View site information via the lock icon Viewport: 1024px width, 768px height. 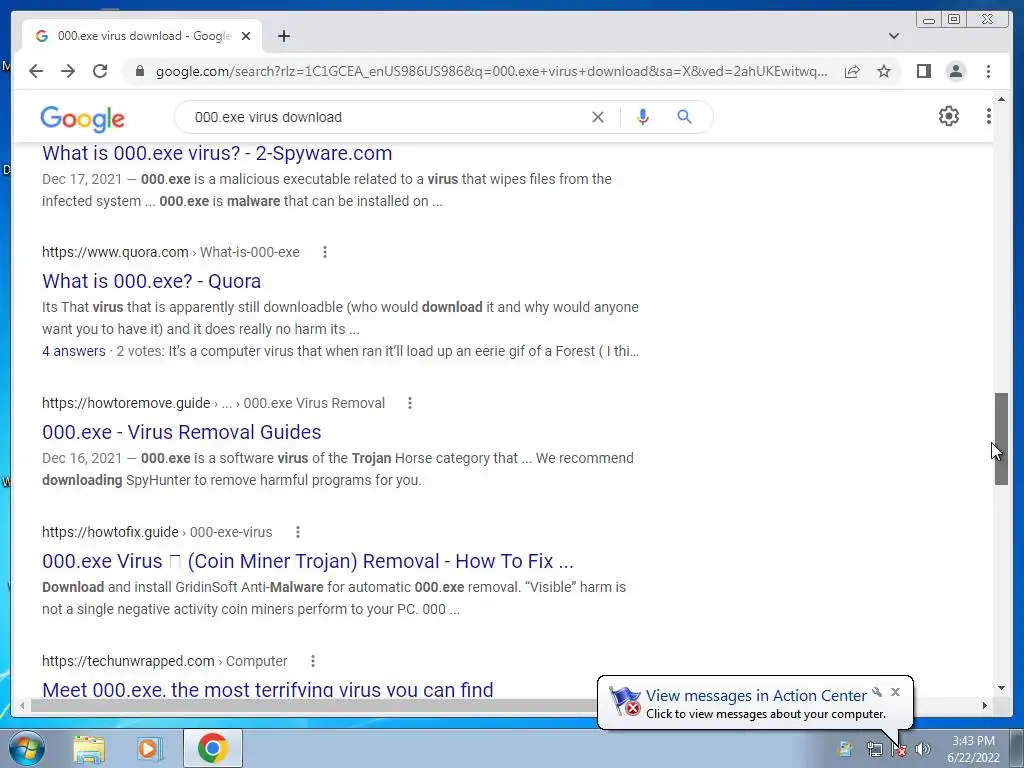(x=139, y=71)
